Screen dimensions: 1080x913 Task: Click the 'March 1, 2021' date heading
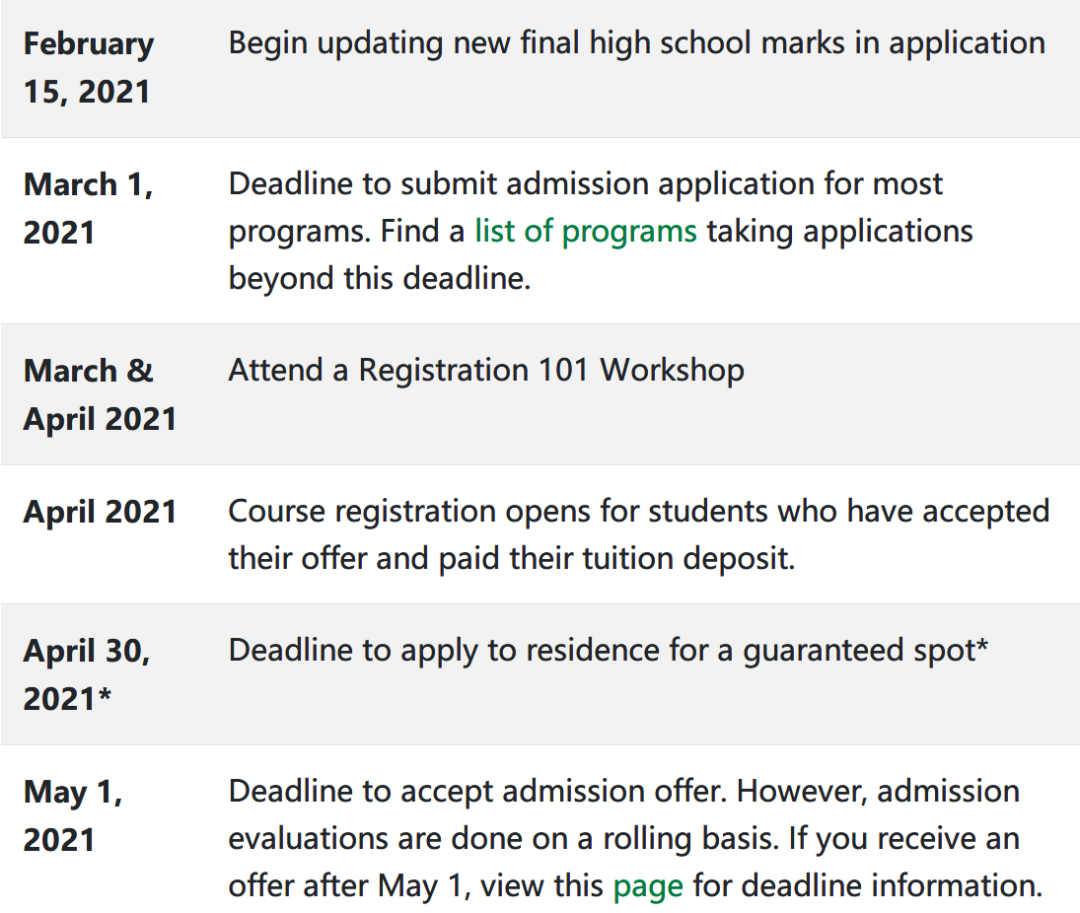point(88,209)
